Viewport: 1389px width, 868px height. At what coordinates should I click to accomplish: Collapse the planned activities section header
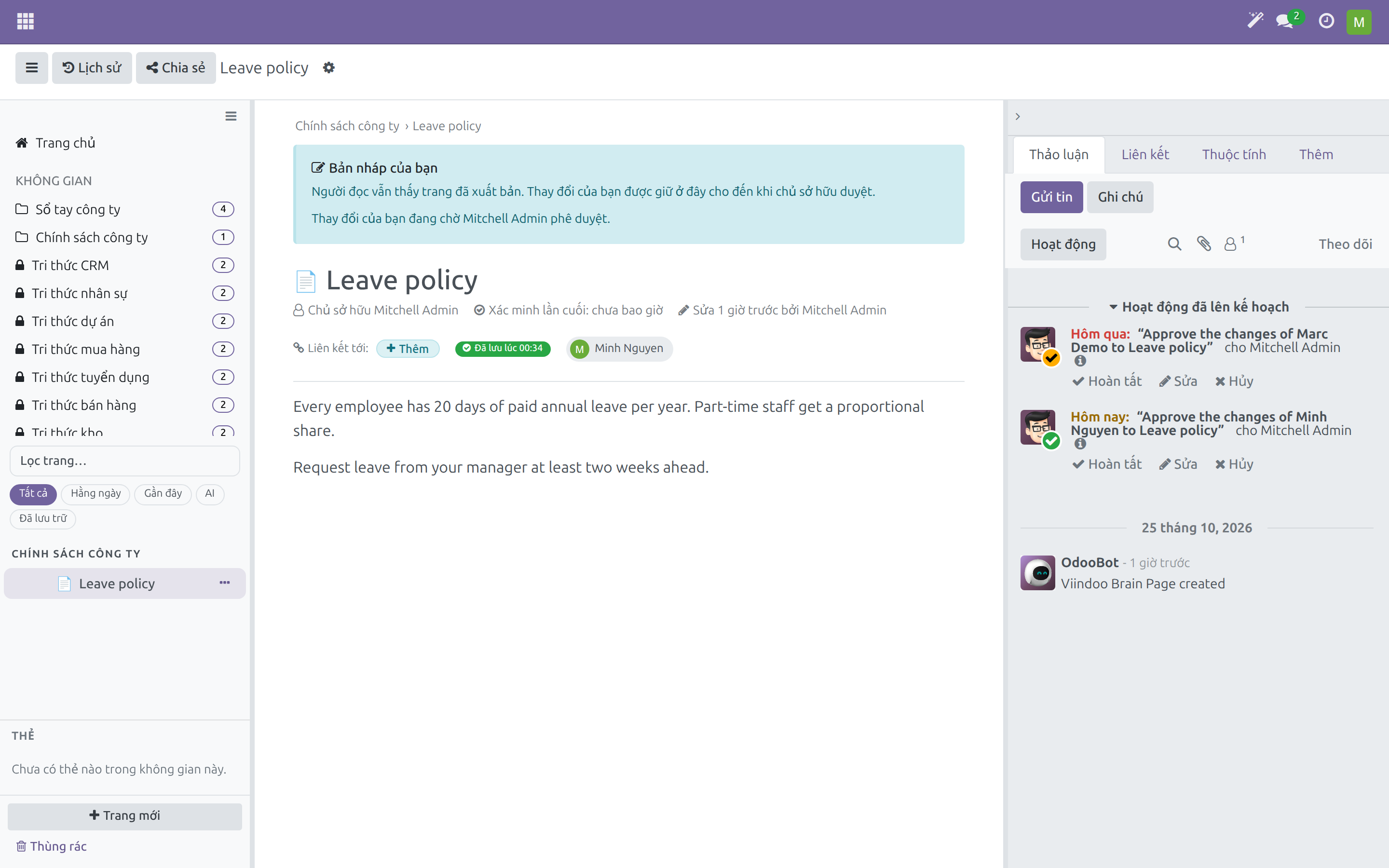pyautogui.click(x=1198, y=307)
